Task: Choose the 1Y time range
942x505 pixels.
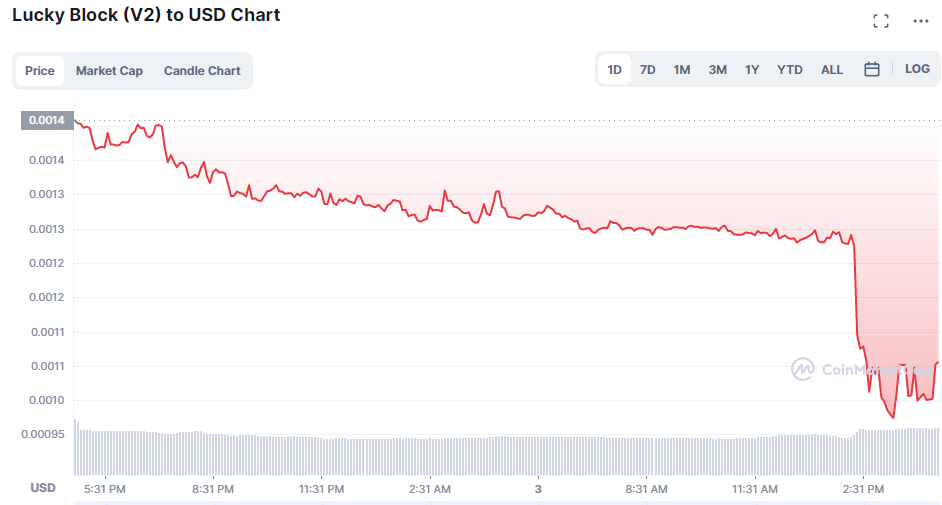Action: click(752, 70)
